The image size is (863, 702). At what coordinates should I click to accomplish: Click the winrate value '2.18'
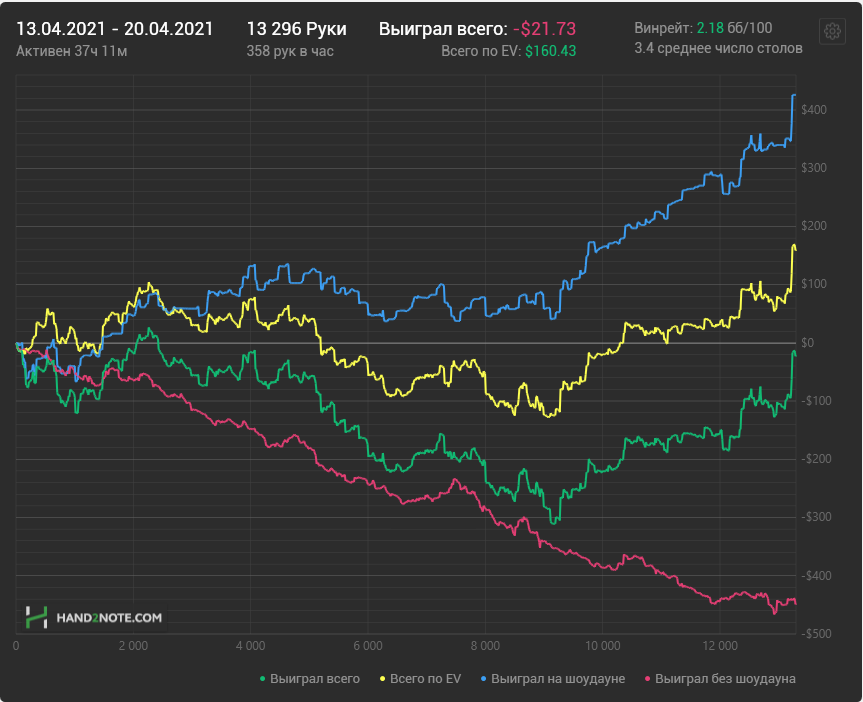[x=710, y=28]
